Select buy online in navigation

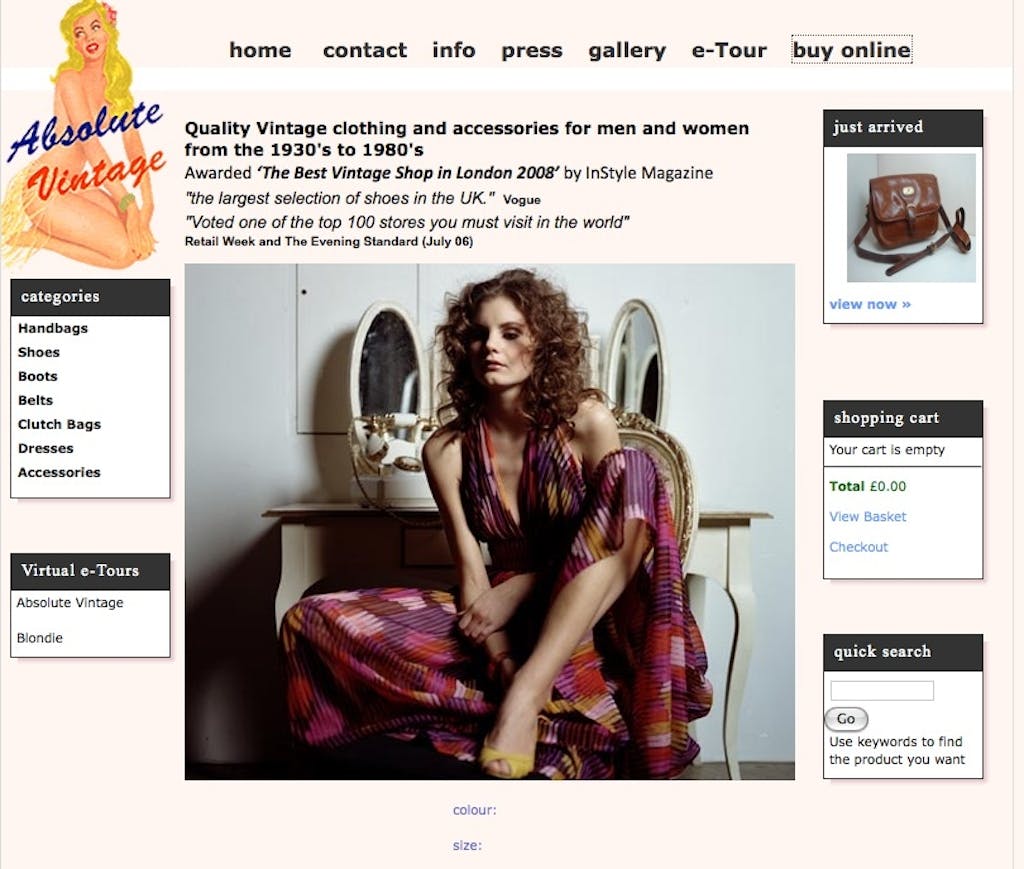click(x=852, y=50)
